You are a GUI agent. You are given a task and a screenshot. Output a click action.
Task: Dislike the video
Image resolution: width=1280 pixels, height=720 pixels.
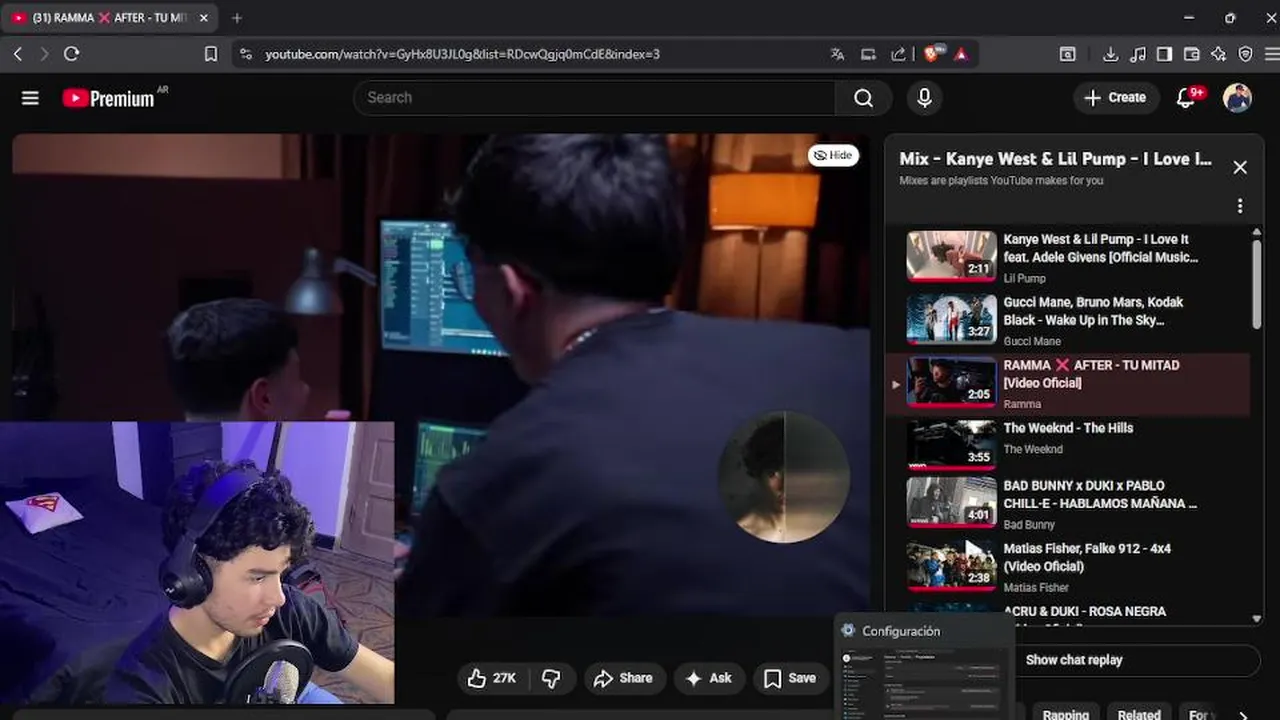(551, 678)
